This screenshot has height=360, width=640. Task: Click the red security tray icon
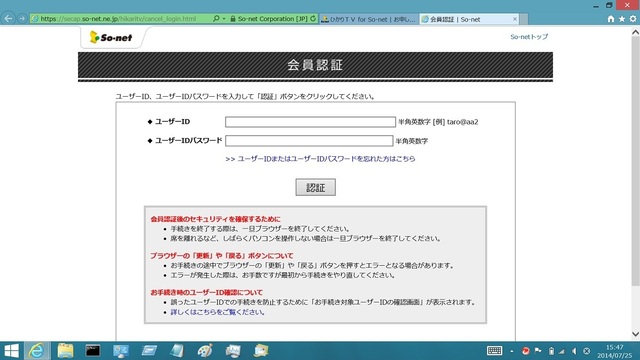525,351
